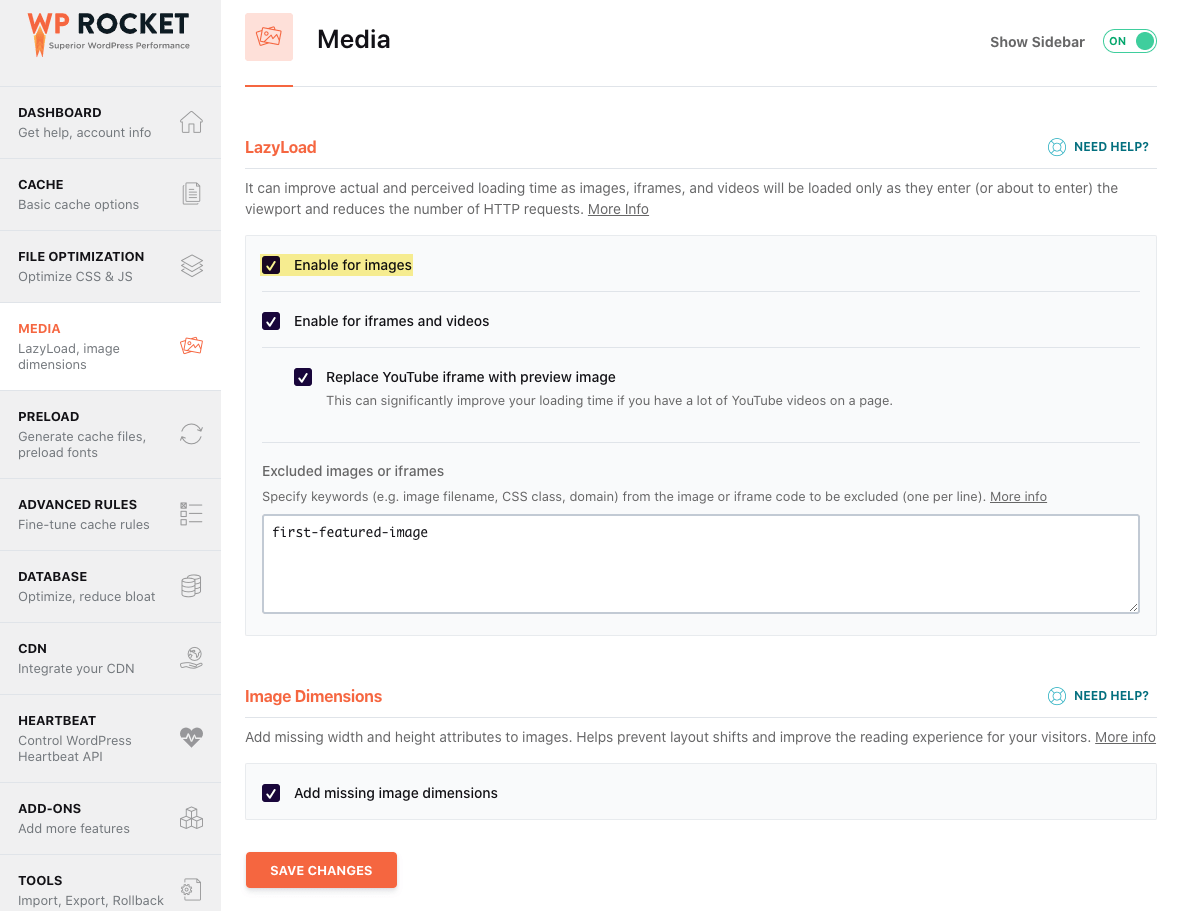
Task: Switch to the Tools section
Action: 110,888
